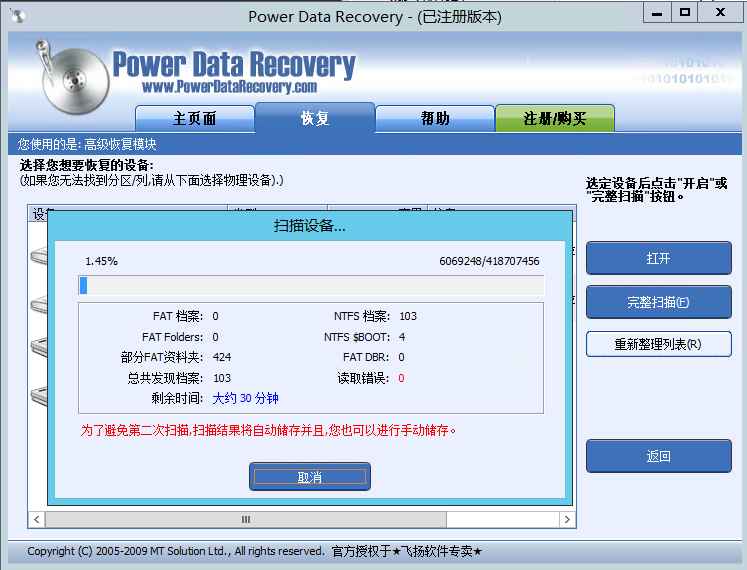
Task: Open the 帮助 tab
Action: click(434, 118)
